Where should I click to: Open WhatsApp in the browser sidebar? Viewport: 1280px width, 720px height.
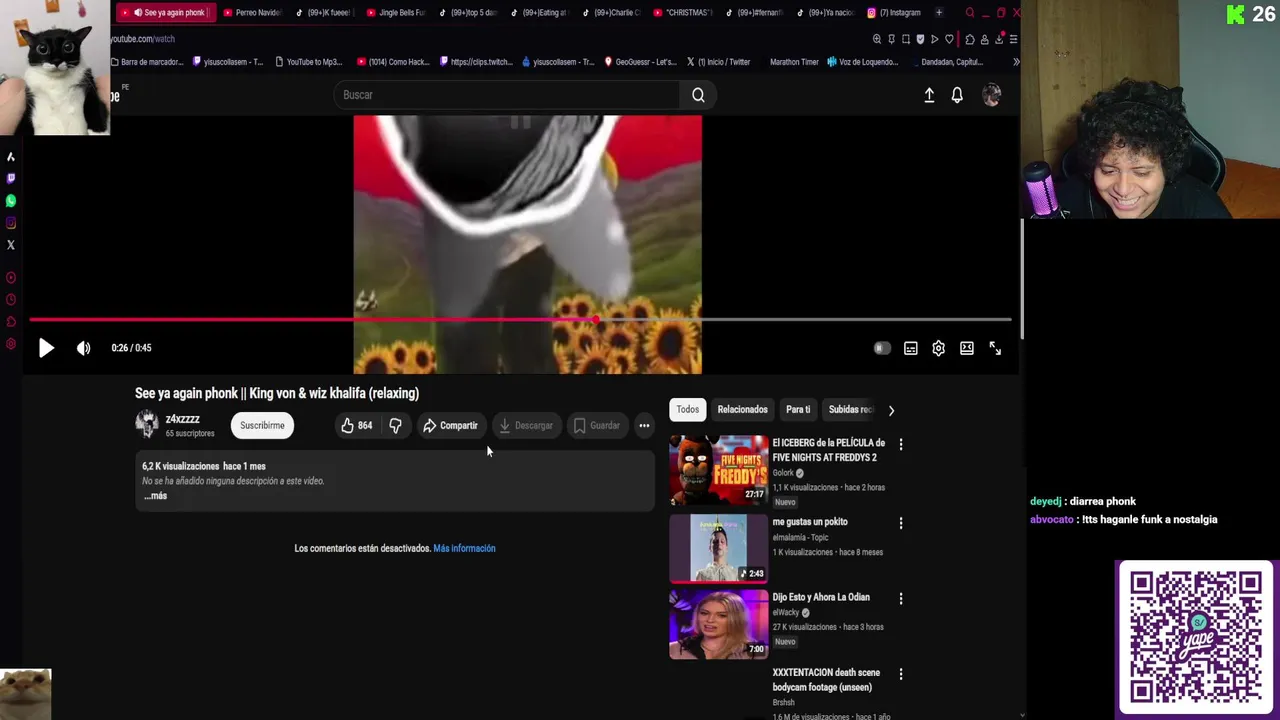tap(11, 201)
